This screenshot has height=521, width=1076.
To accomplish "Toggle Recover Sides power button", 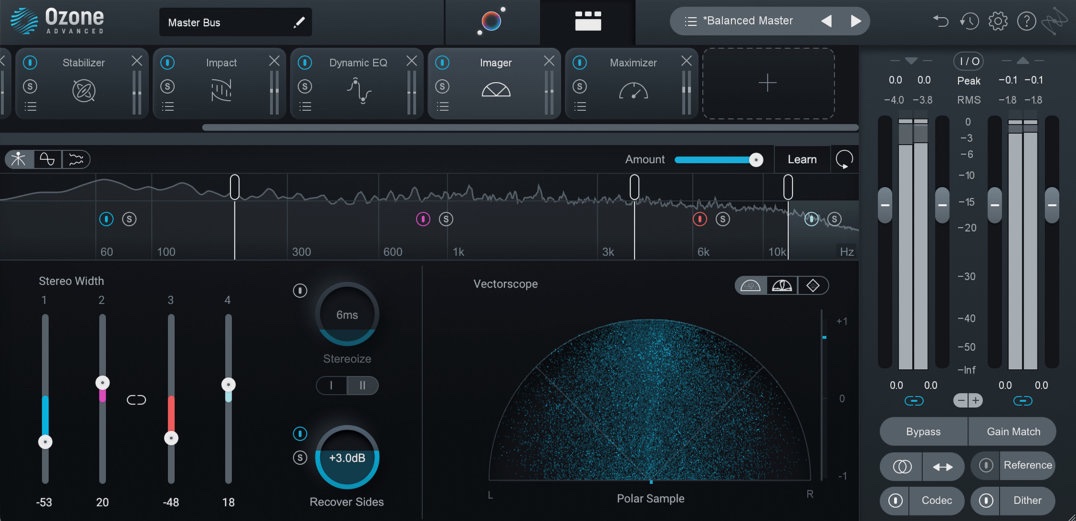I will click(299, 434).
